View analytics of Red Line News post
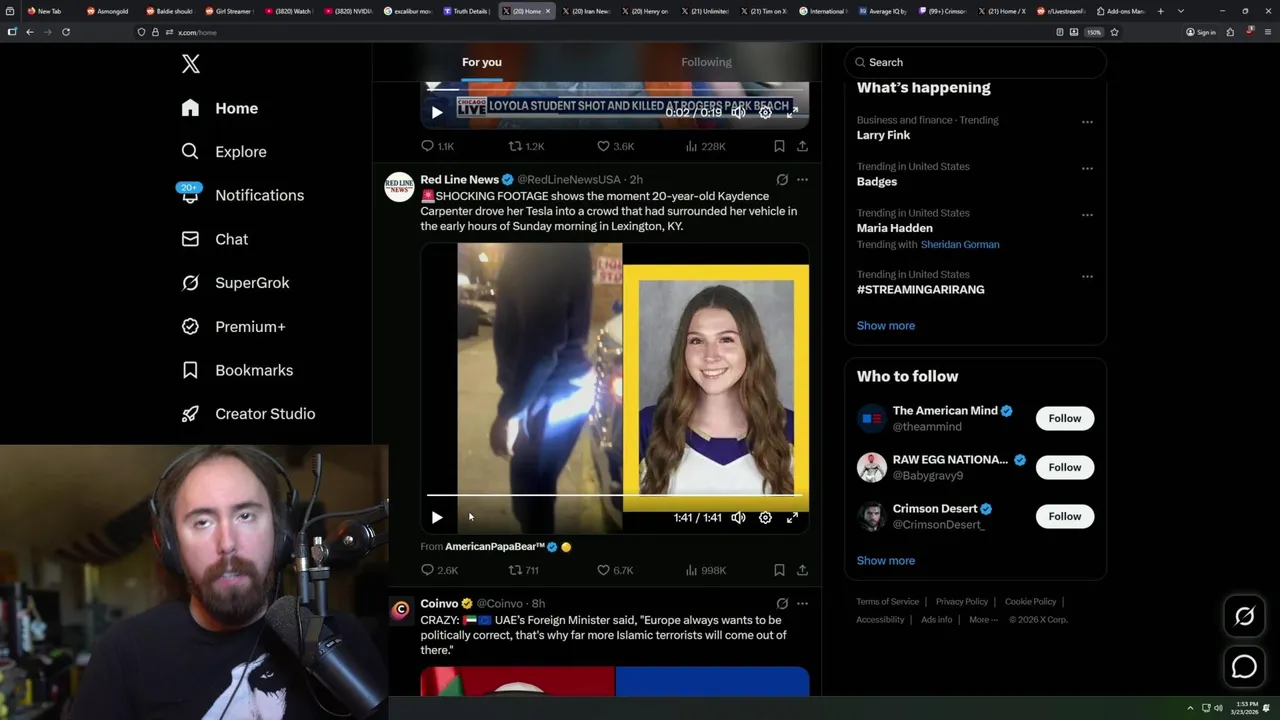This screenshot has width=1280, height=720. [x=705, y=570]
